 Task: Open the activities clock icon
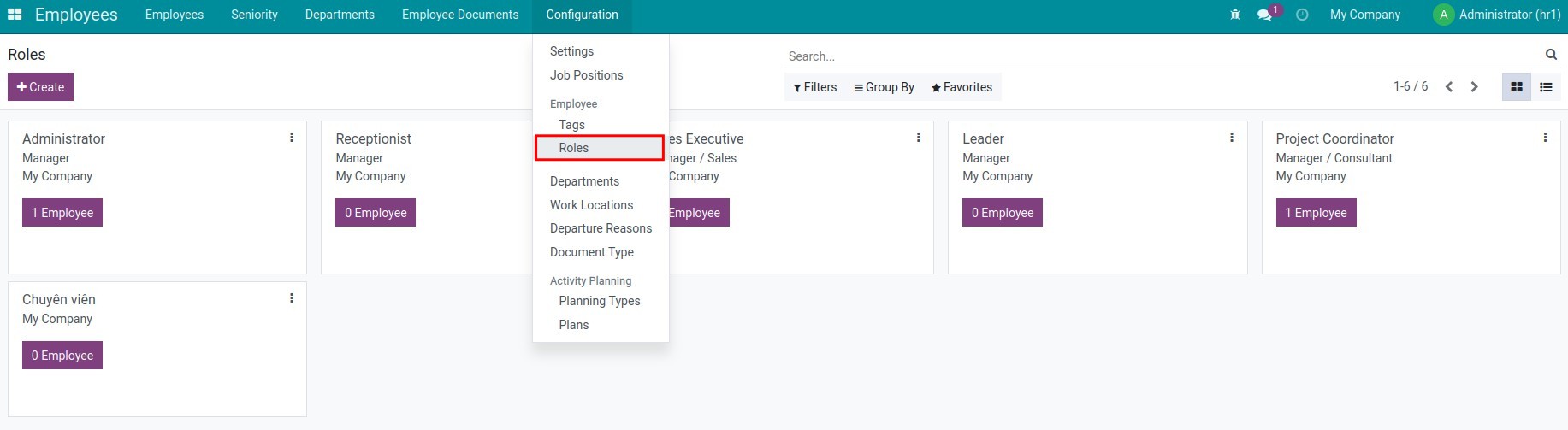pos(1302,15)
